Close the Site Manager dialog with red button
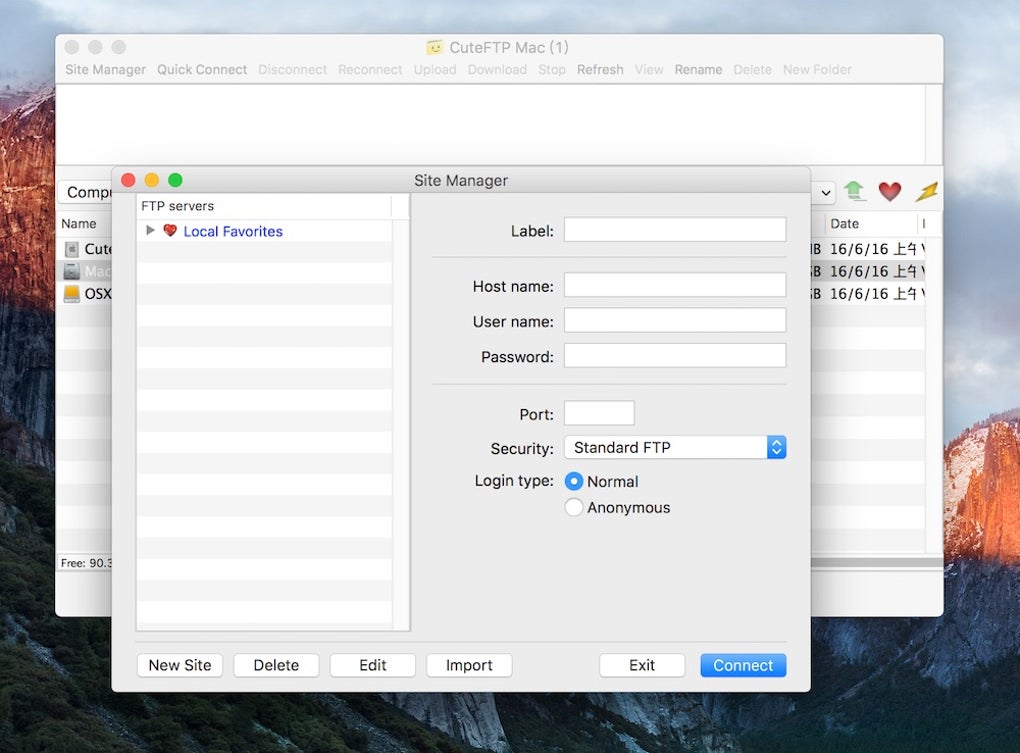This screenshot has height=753, width=1020. [x=128, y=180]
